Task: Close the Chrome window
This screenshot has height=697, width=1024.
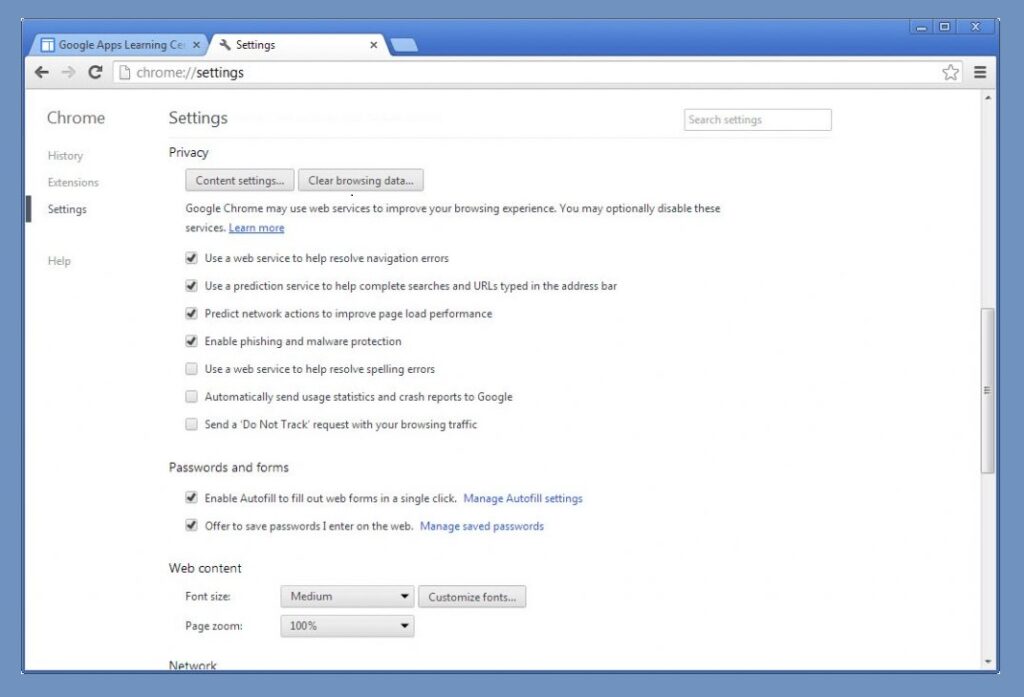Action: (x=976, y=27)
